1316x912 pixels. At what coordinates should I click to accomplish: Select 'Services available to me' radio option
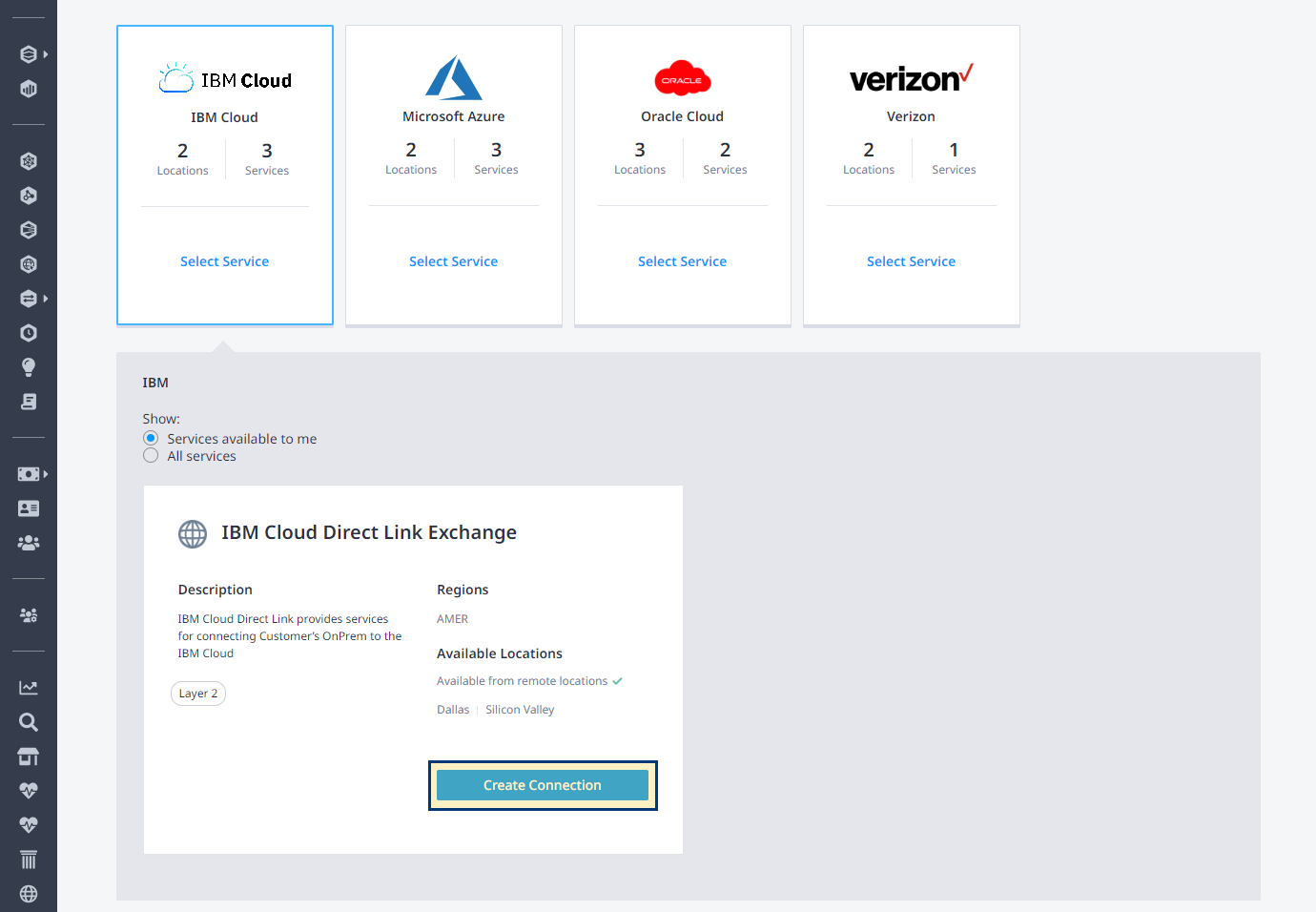(151, 439)
